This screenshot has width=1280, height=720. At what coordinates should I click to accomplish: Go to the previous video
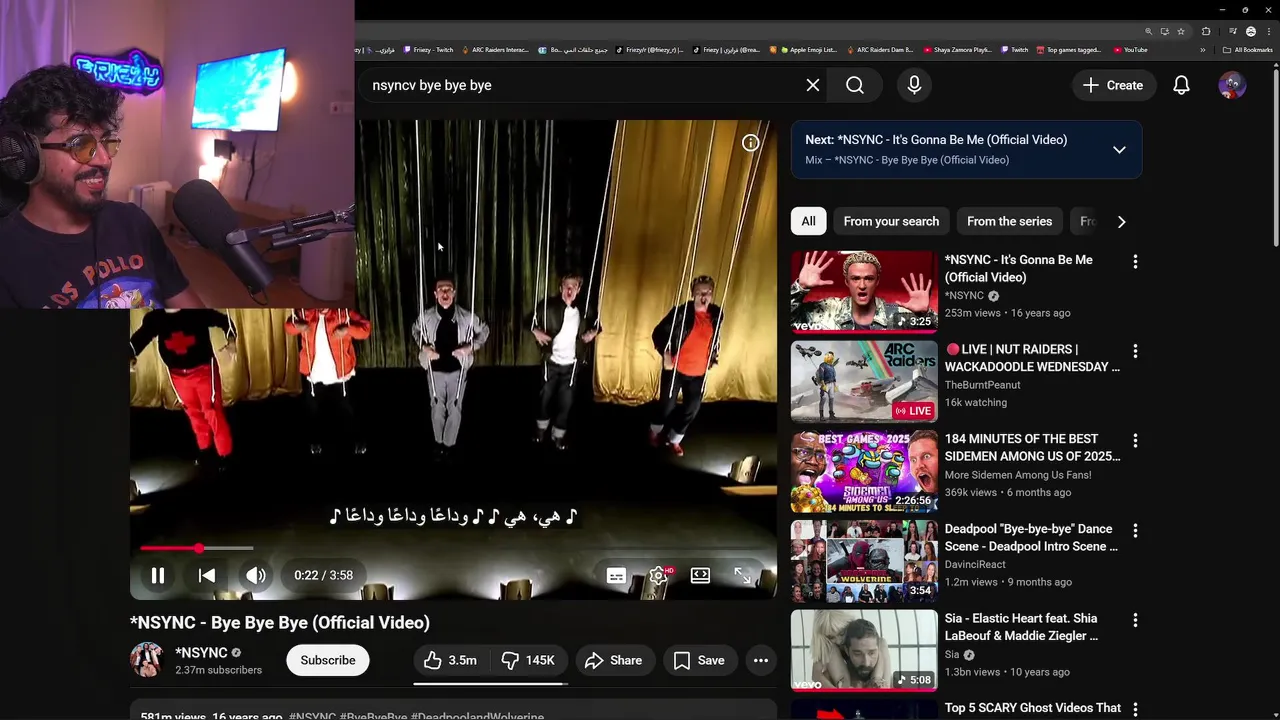pos(206,575)
